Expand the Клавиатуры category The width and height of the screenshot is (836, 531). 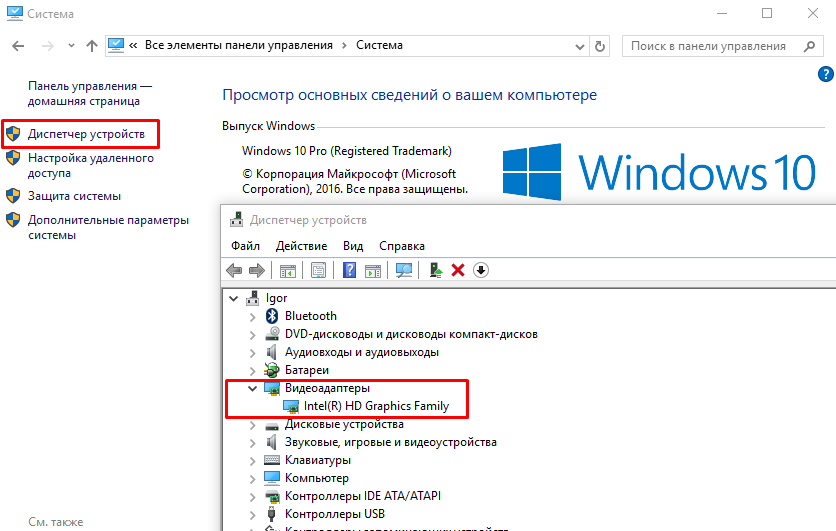[x=252, y=460]
